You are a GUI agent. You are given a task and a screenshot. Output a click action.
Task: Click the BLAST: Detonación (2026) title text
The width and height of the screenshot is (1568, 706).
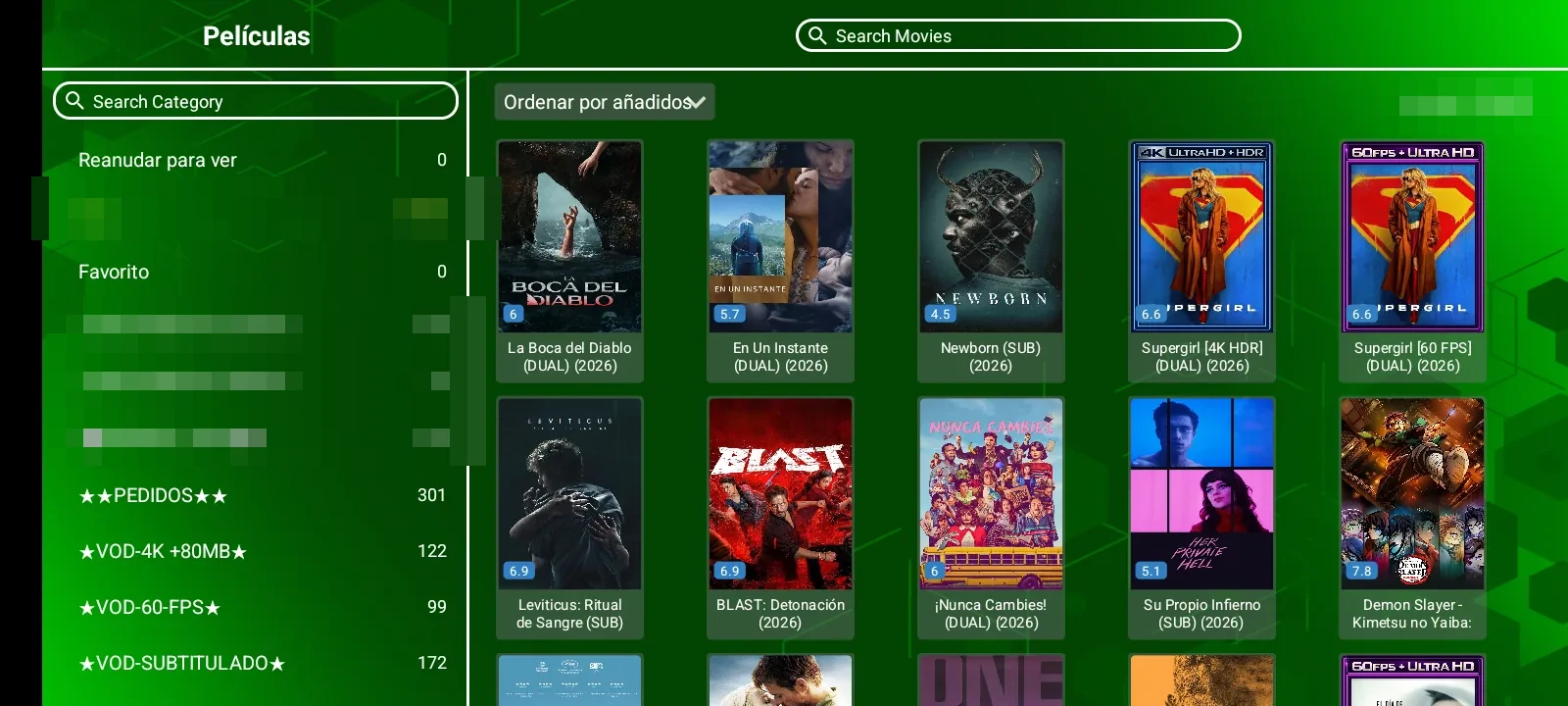click(x=780, y=614)
